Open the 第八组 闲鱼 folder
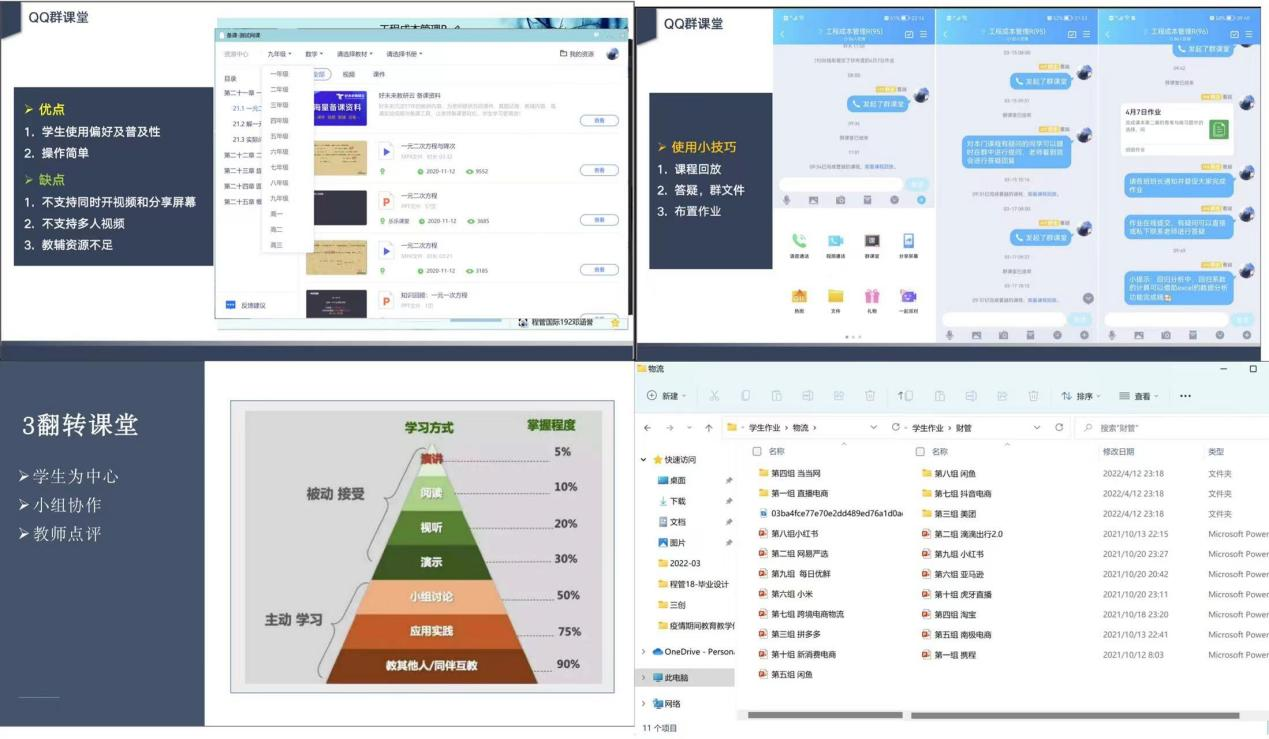 [x=949, y=473]
